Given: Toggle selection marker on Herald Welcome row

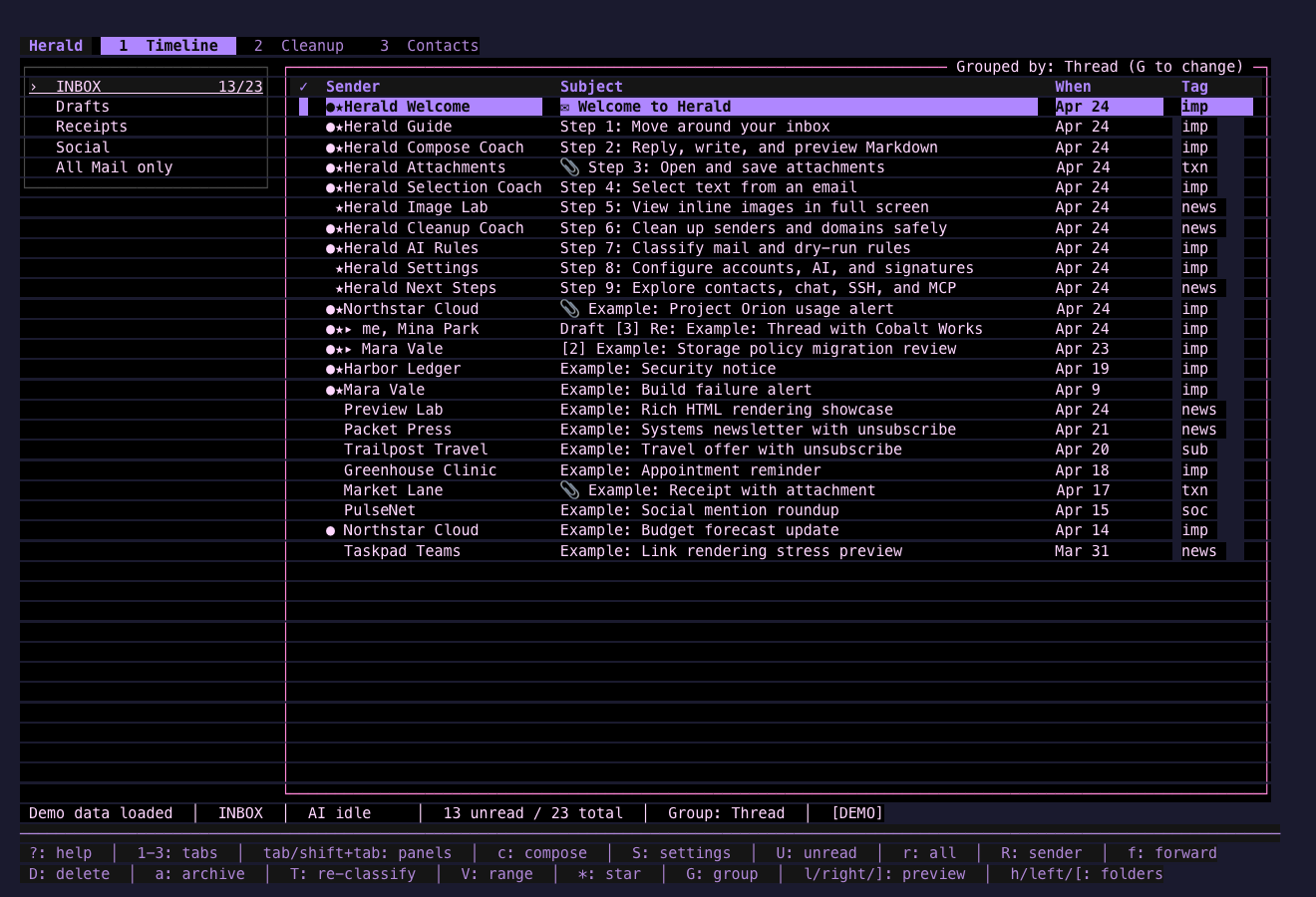Looking at the screenshot, I should point(303,107).
